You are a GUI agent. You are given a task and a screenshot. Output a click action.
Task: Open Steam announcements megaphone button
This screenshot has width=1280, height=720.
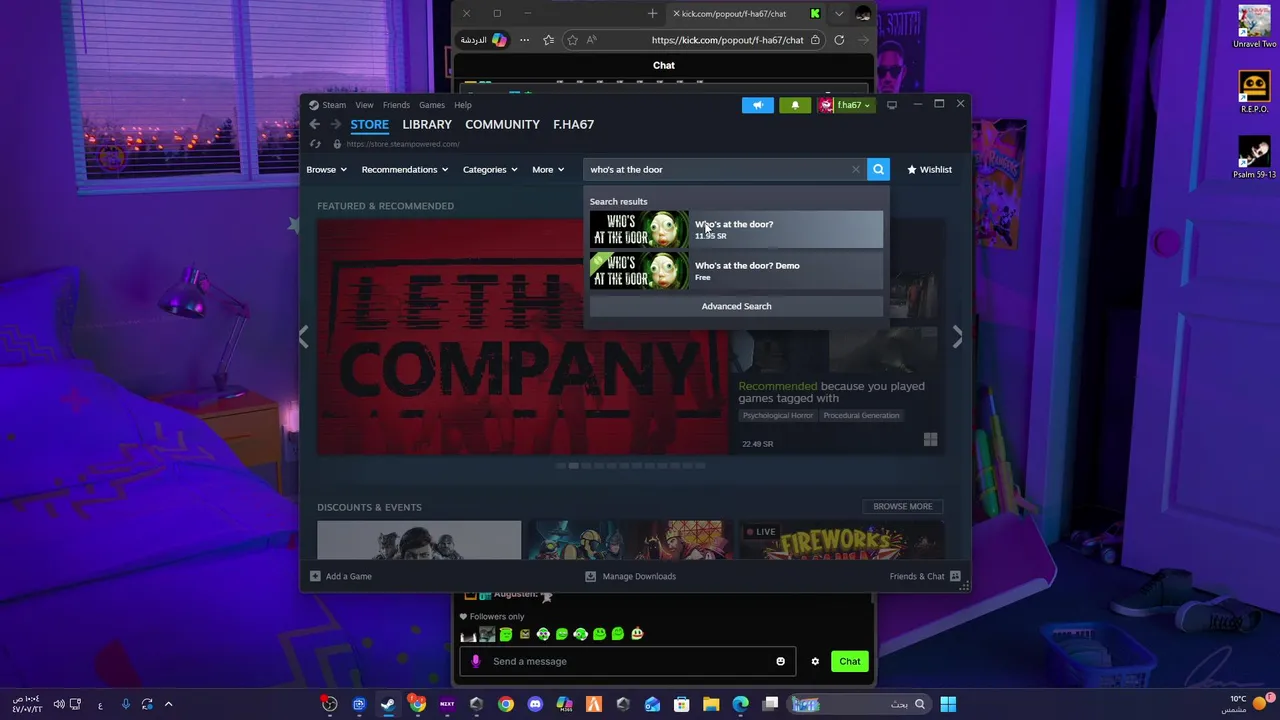pyautogui.click(x=757, y=105)
